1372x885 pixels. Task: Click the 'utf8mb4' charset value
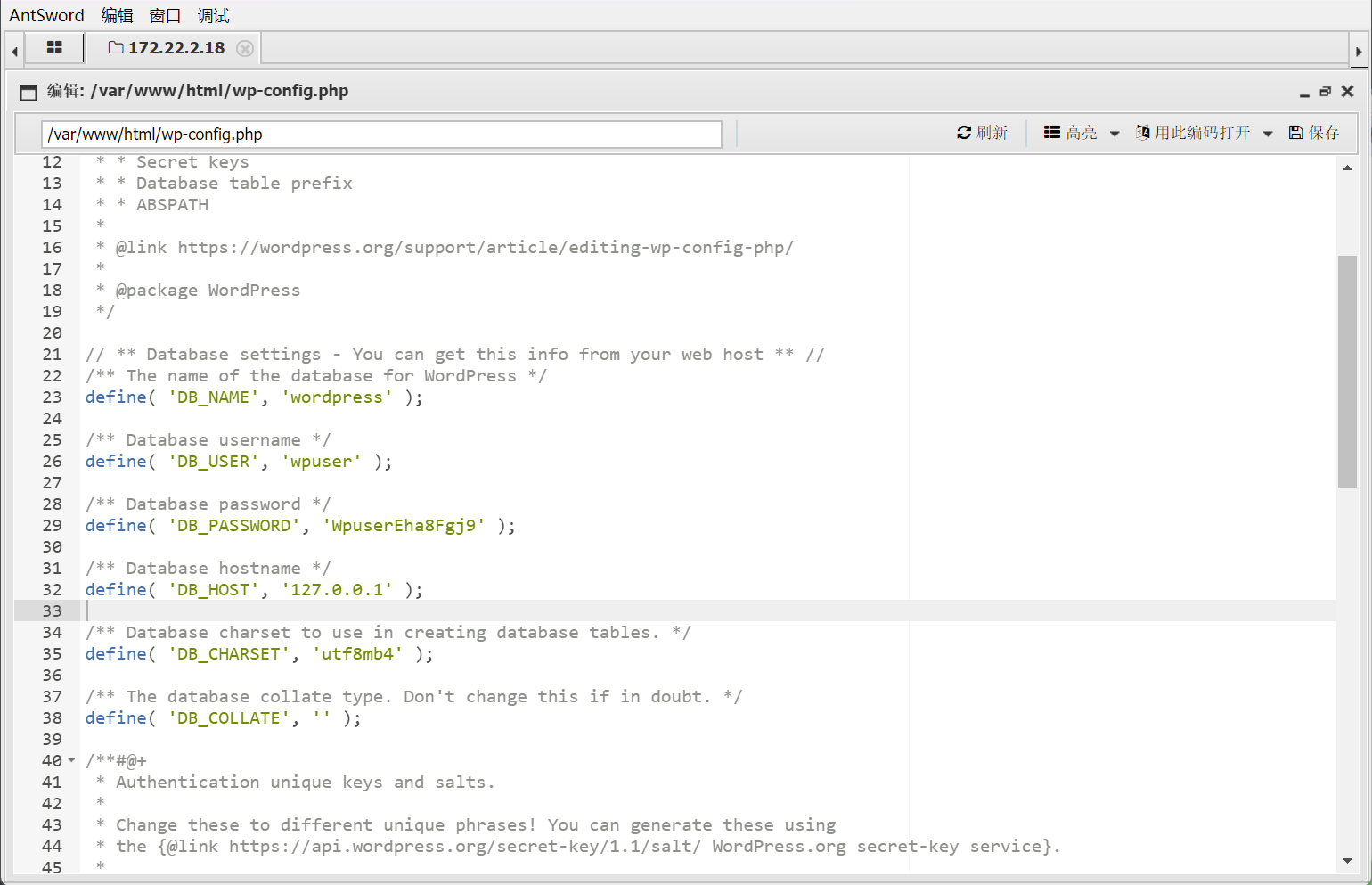[357, 654]
